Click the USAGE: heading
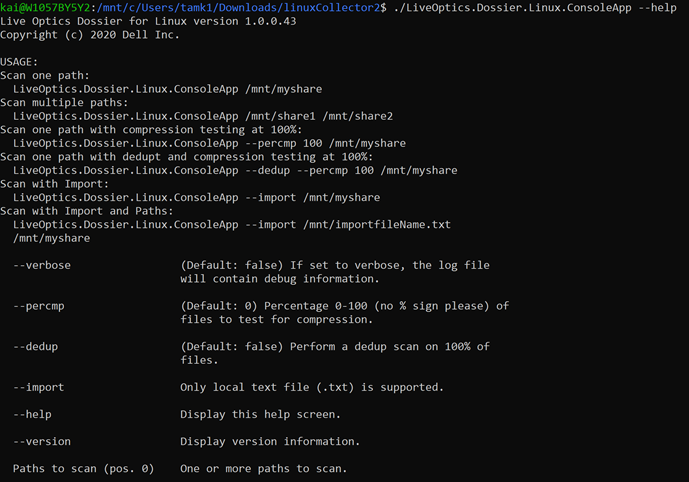The width and height of the screenshot is (689, 482). click(x=19, y=62)
